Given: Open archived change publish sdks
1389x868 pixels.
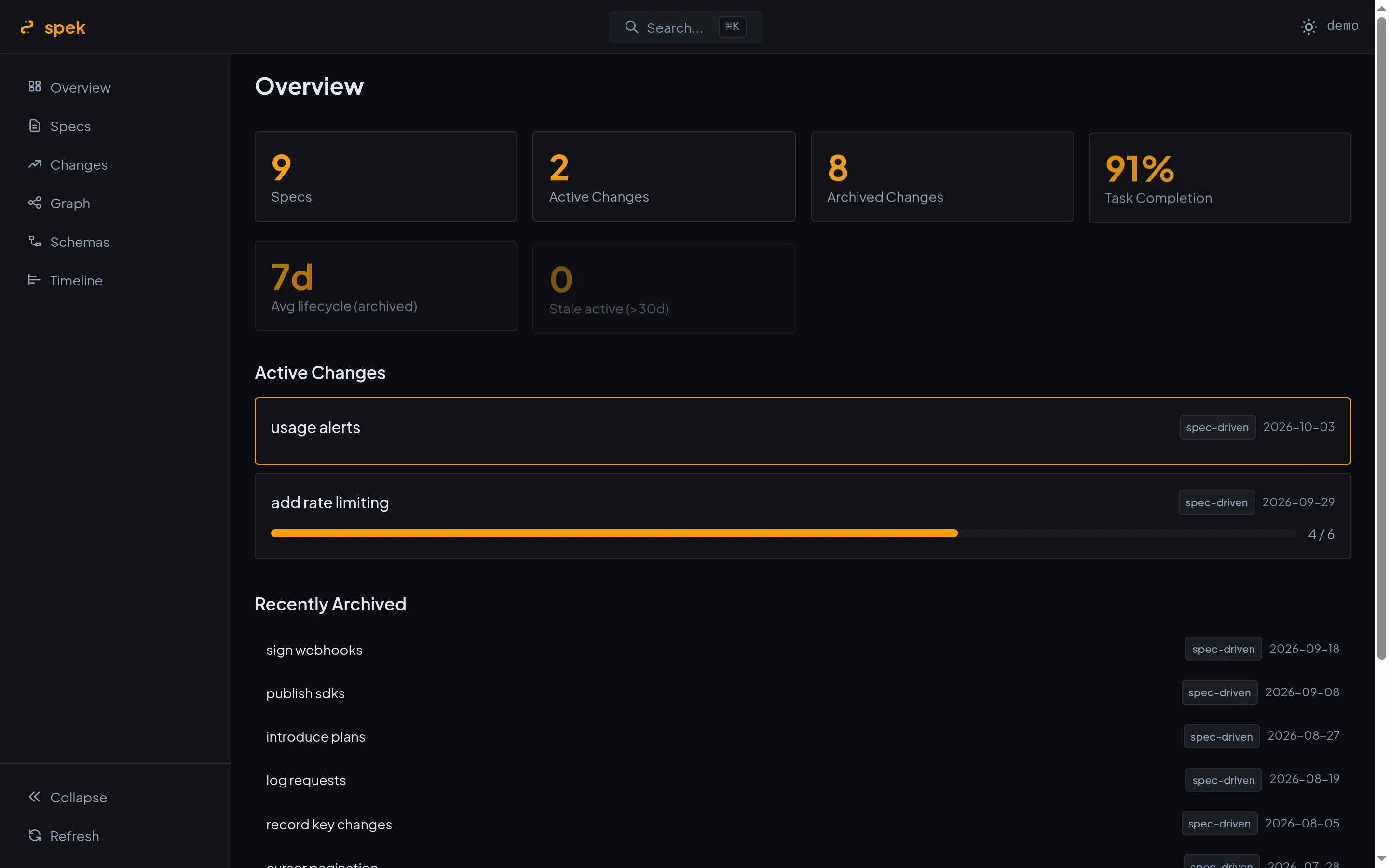Looking at the screenshot, I should click(x=803, y=693).
